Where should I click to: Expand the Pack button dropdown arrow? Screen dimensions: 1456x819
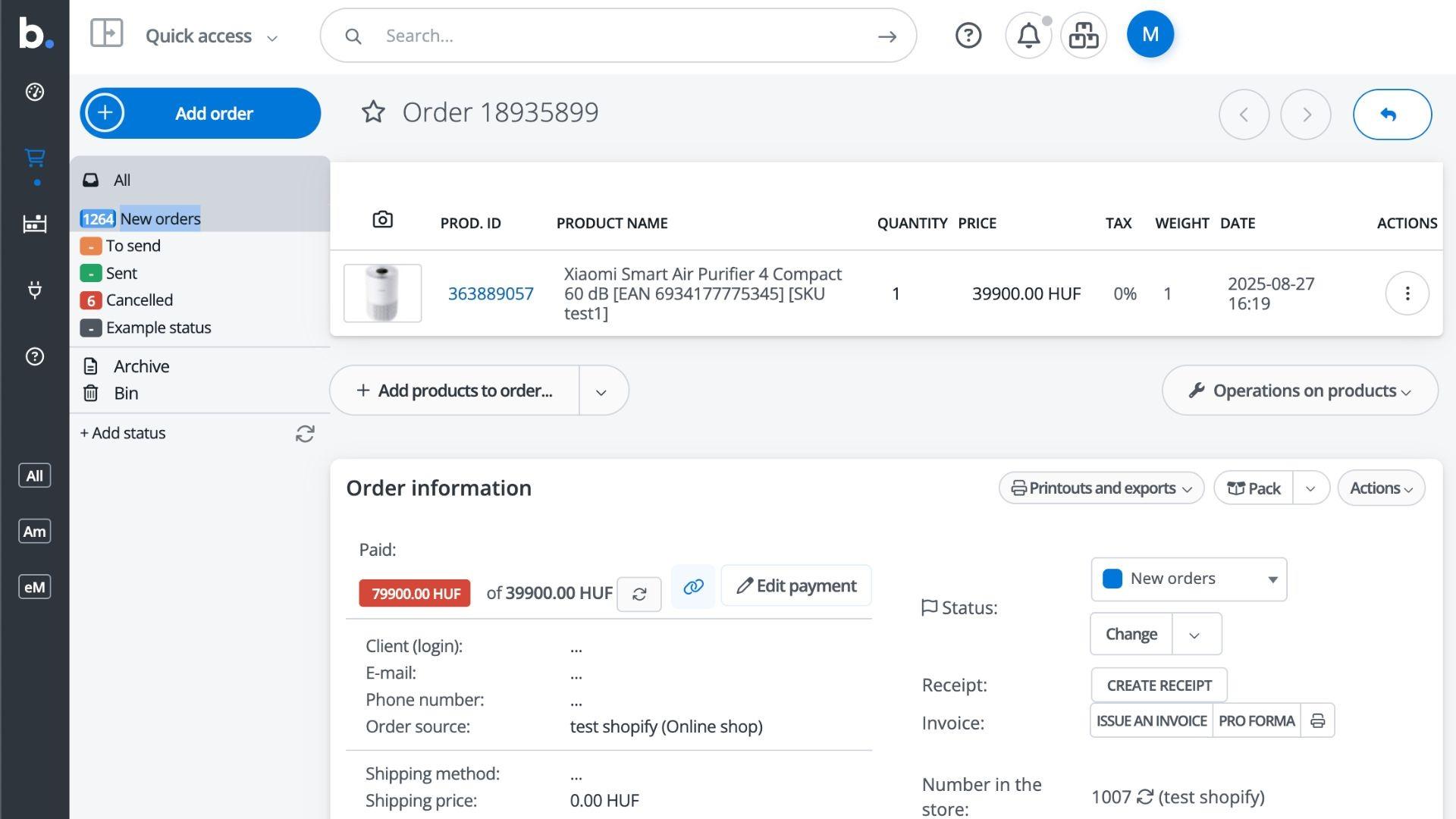[1311, 488]
